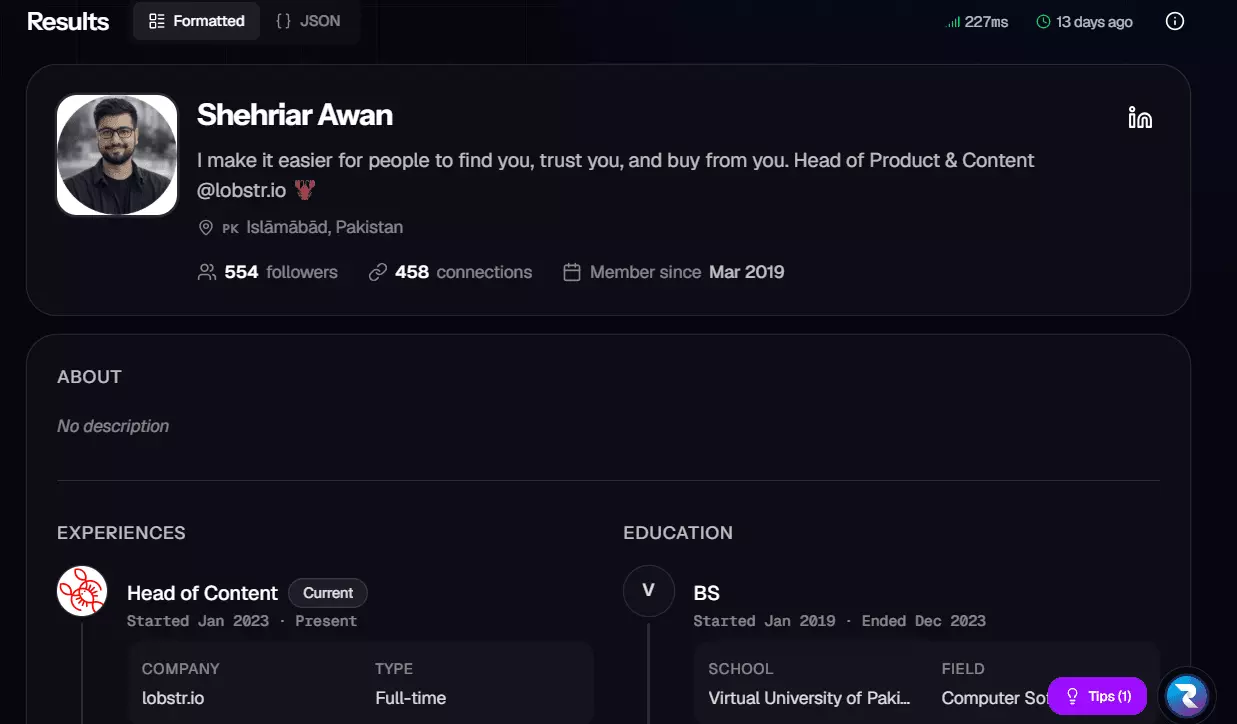Viewport: 1237px width, 724px height.
Task: Click the 227ms latency signal icon
Action: [953, 22]
